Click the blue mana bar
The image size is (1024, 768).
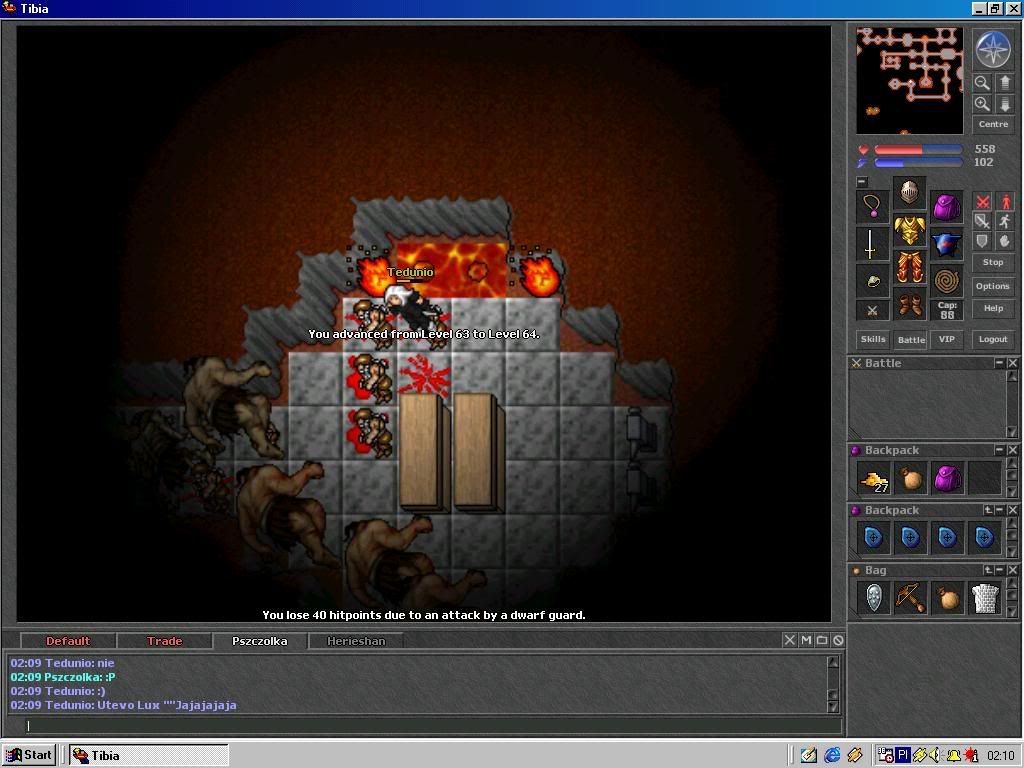918,163
